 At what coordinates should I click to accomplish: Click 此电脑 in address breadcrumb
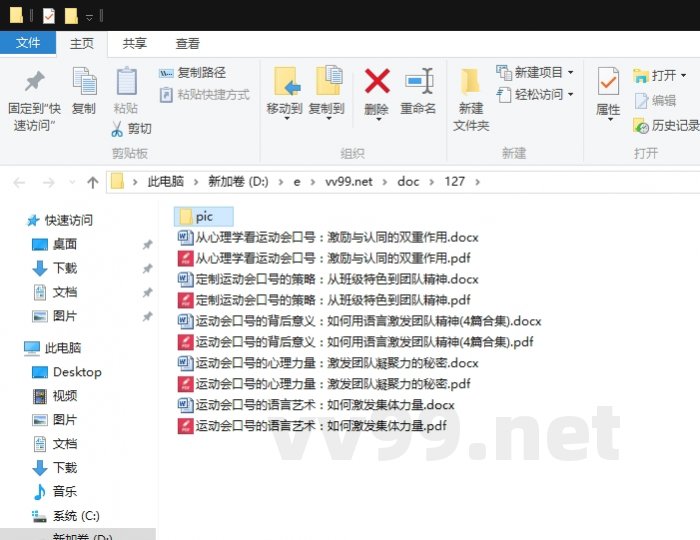pos(166,182)
